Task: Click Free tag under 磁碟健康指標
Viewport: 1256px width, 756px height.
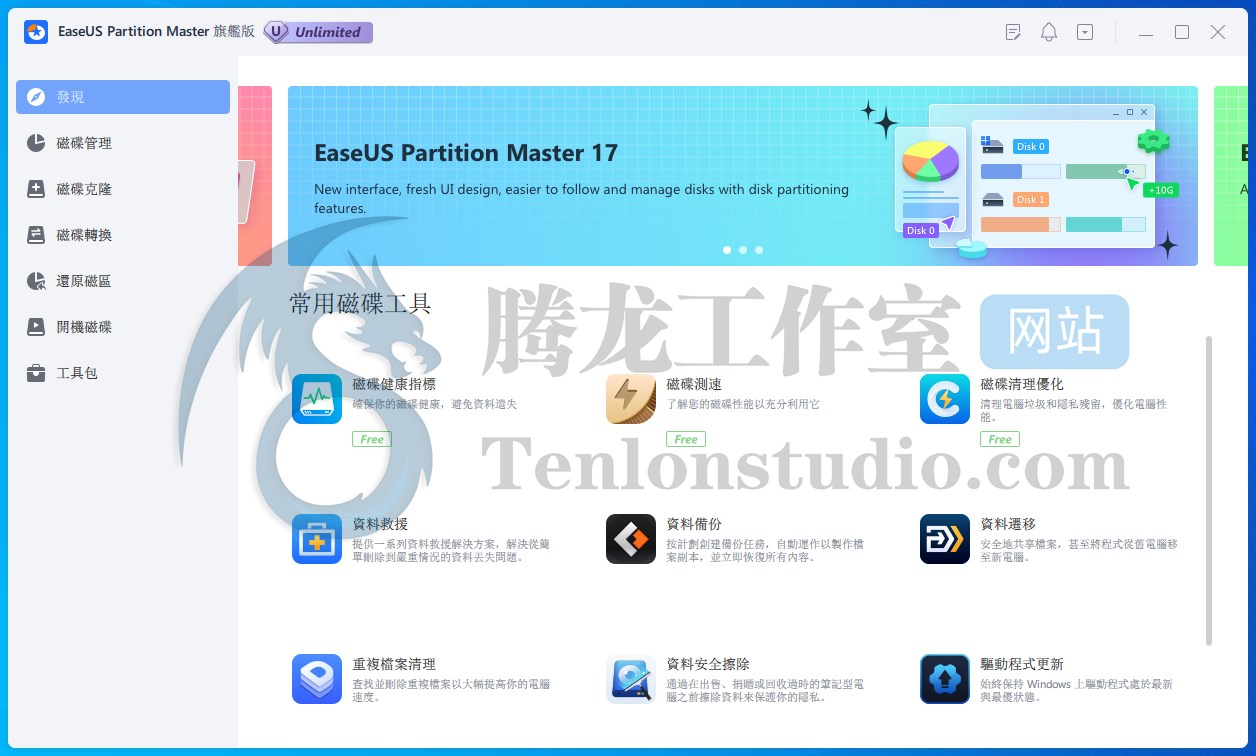Action: pos(372,439)
